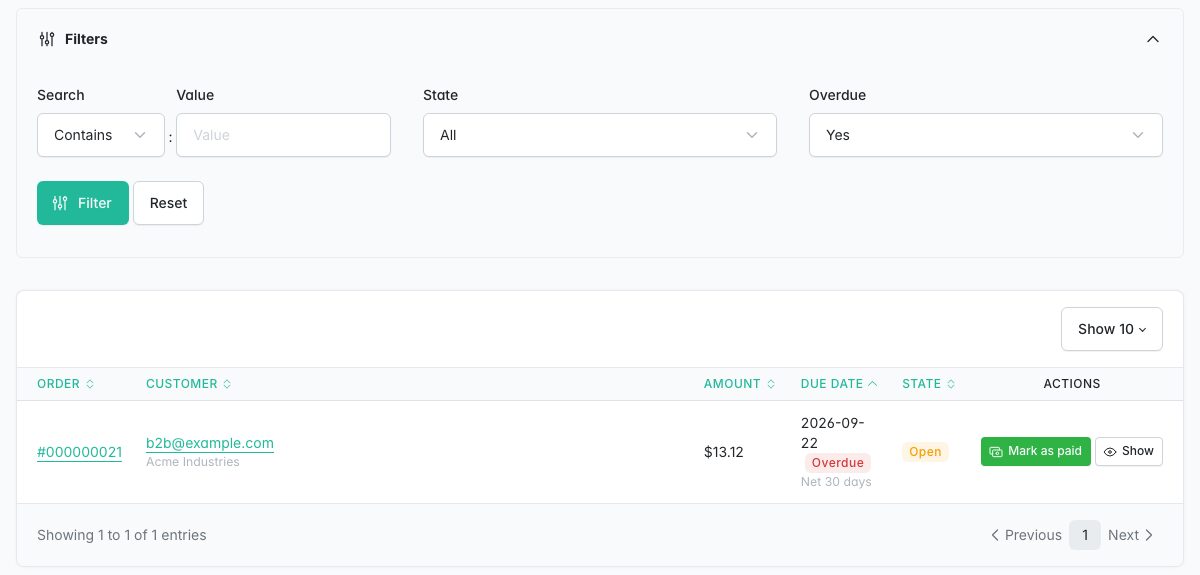Sort table by Order column
Screen dimensions: 1200x575
point(66,384)
